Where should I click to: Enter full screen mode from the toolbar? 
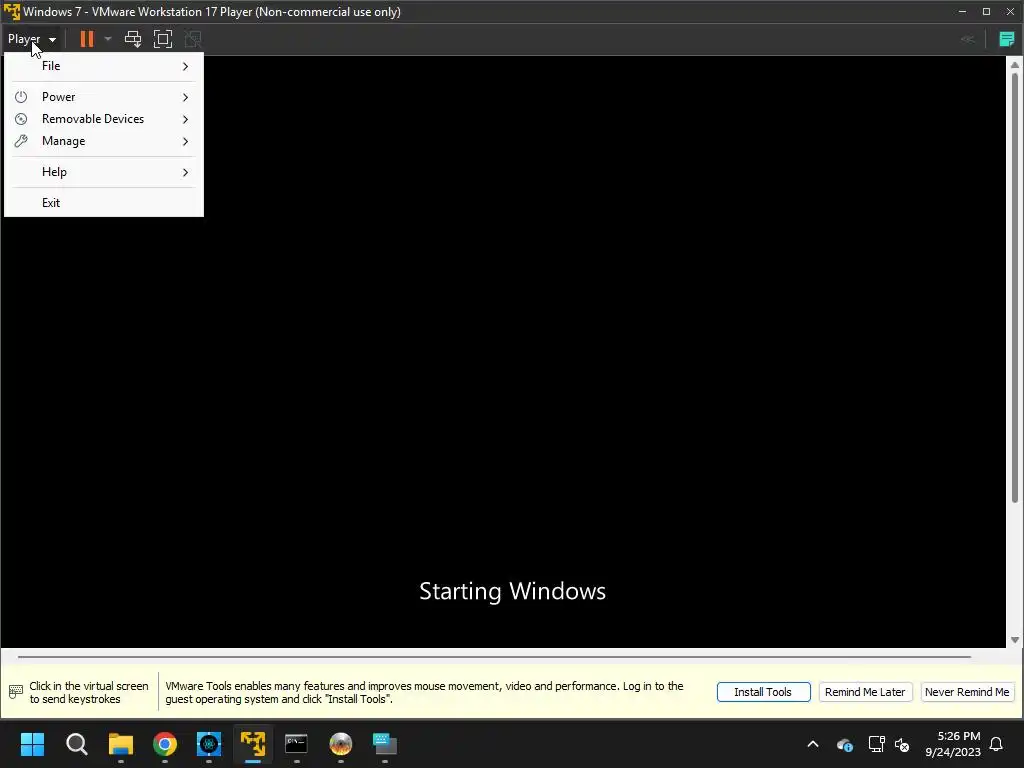pos(163,39)
